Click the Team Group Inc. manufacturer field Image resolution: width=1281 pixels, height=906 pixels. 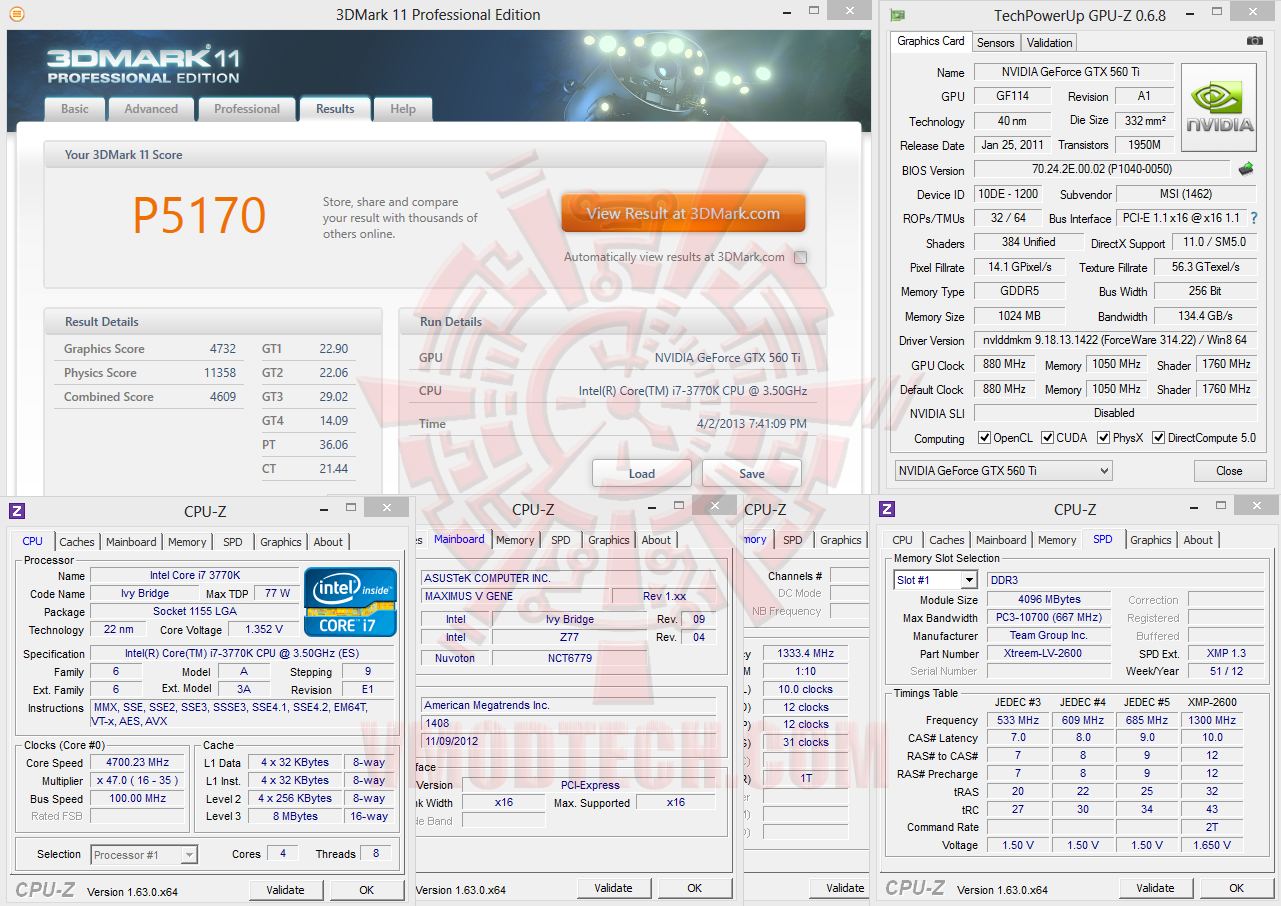(1049, 635)
